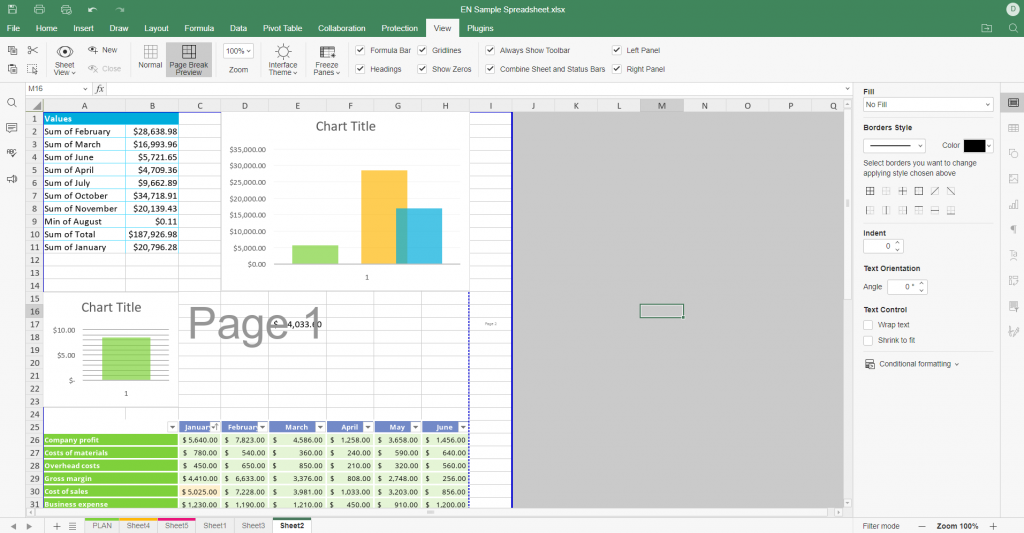Open the Freeze Panes tool
The height and width of the screenshot is (533, 1024).
tap(327, 60)
